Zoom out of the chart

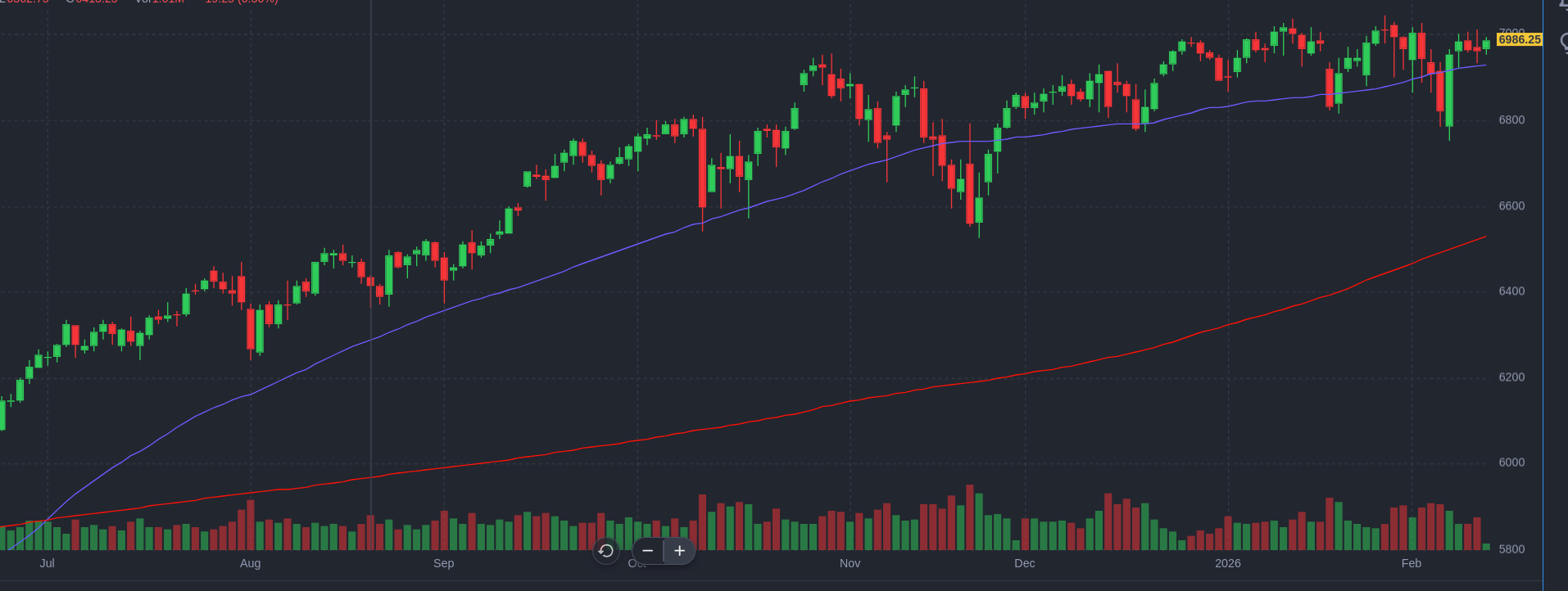pyautogui.click(x=648, y=551)
